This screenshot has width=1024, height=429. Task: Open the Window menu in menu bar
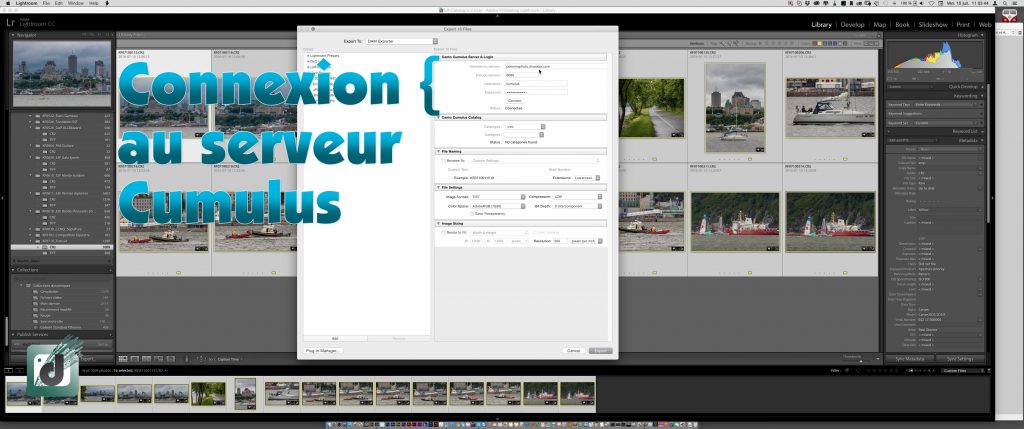pyautogui.click(x=76, y=3)
